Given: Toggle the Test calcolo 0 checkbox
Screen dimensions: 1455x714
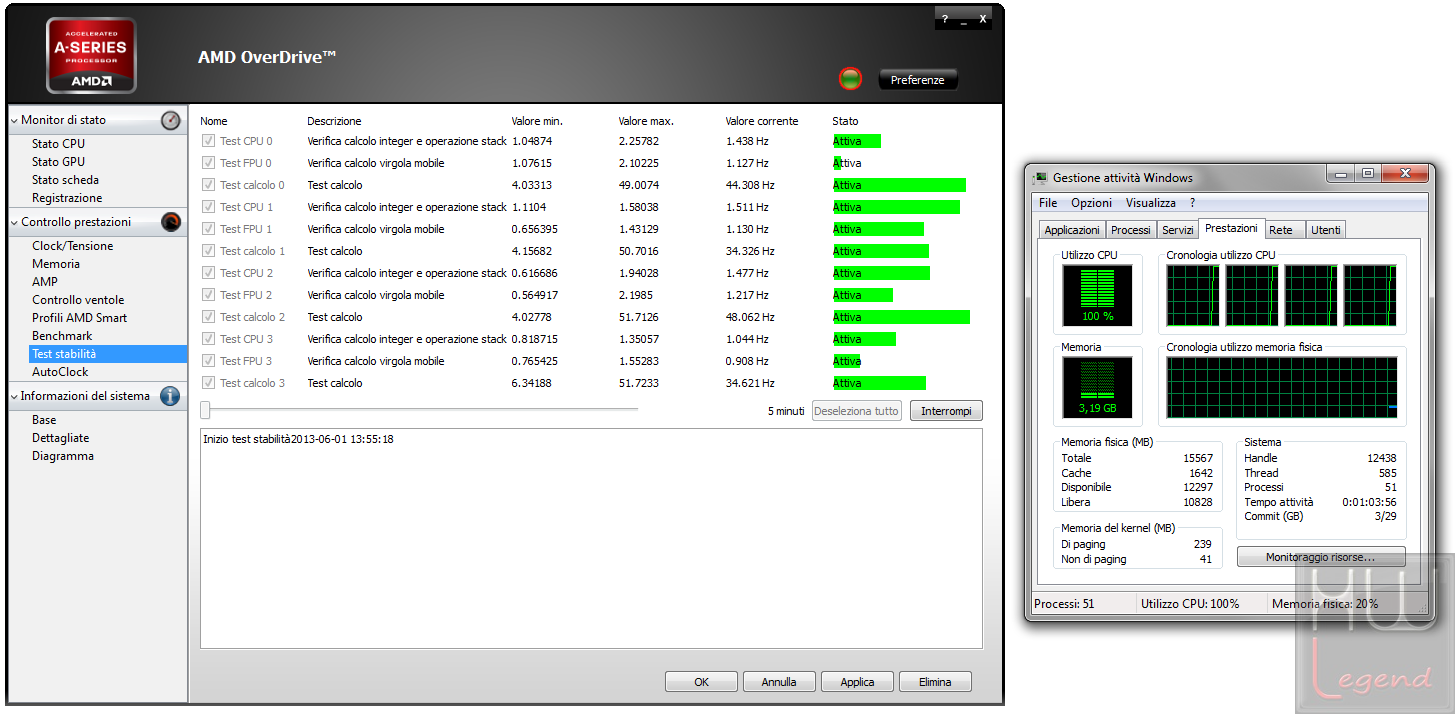Looking at the screenshot, I should [x=208, y=185].
